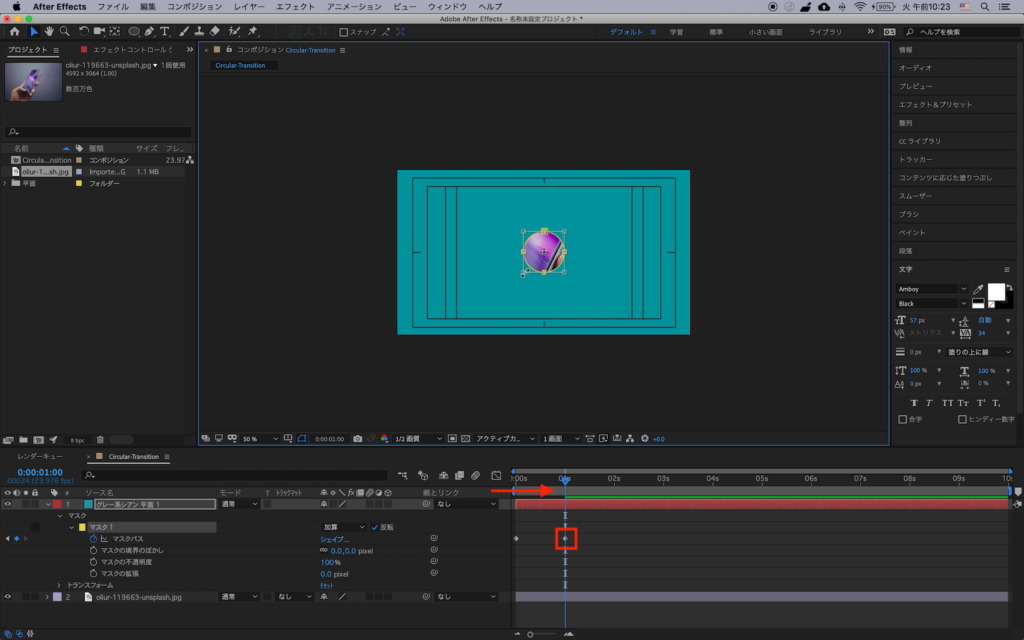This screenshot has height=640, width=1024.
Task: Hide the oliur-119663-unsplash.jpg layer with eye icon
Action: pyautogui.click(x=7, y=597)
